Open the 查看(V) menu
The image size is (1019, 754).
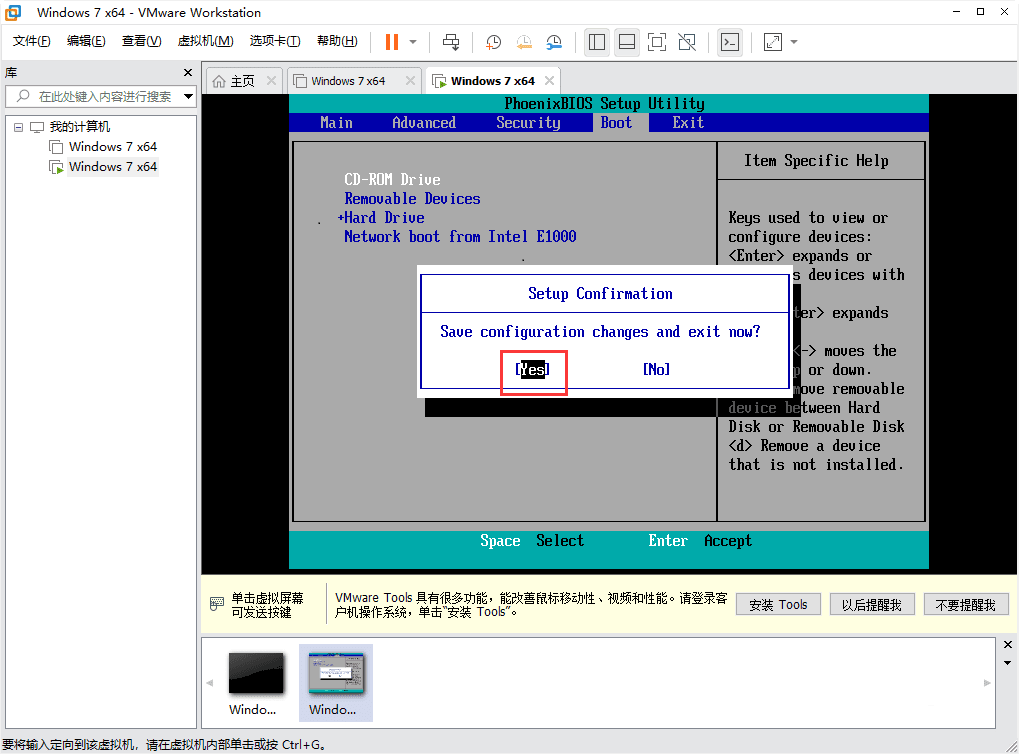pos(141,41)
